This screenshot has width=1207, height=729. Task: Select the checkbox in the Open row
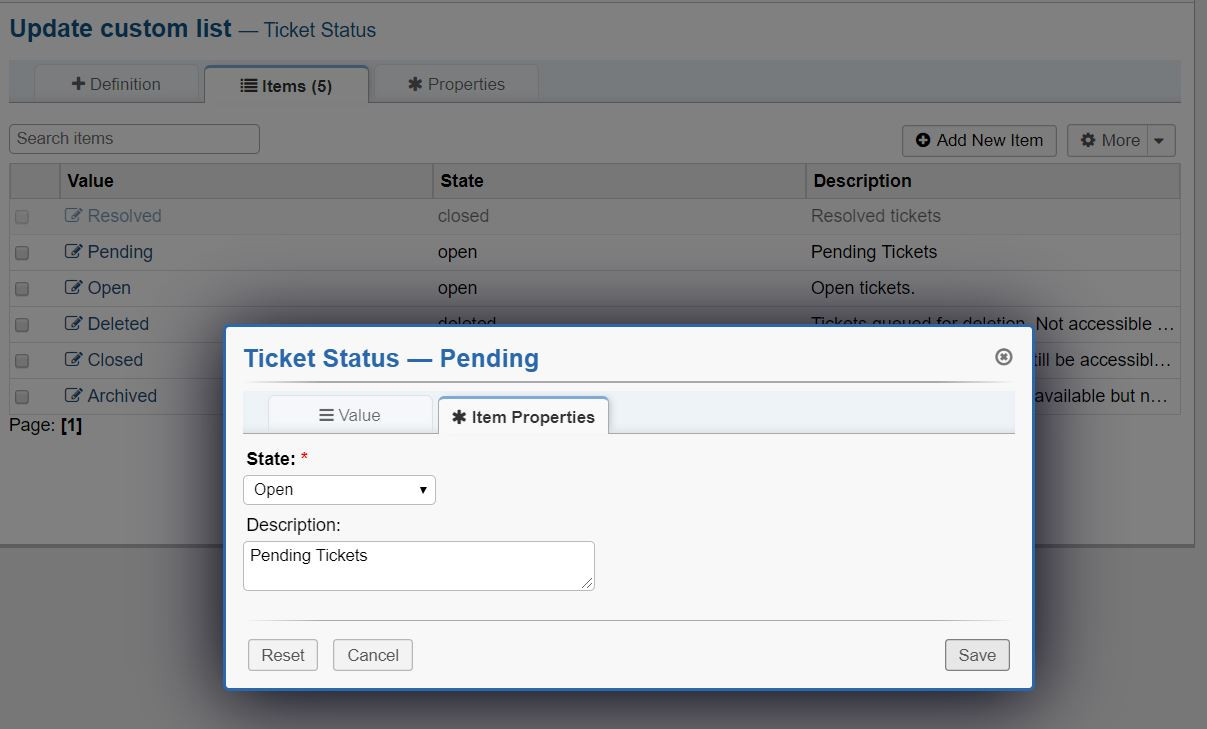(22, 289)
